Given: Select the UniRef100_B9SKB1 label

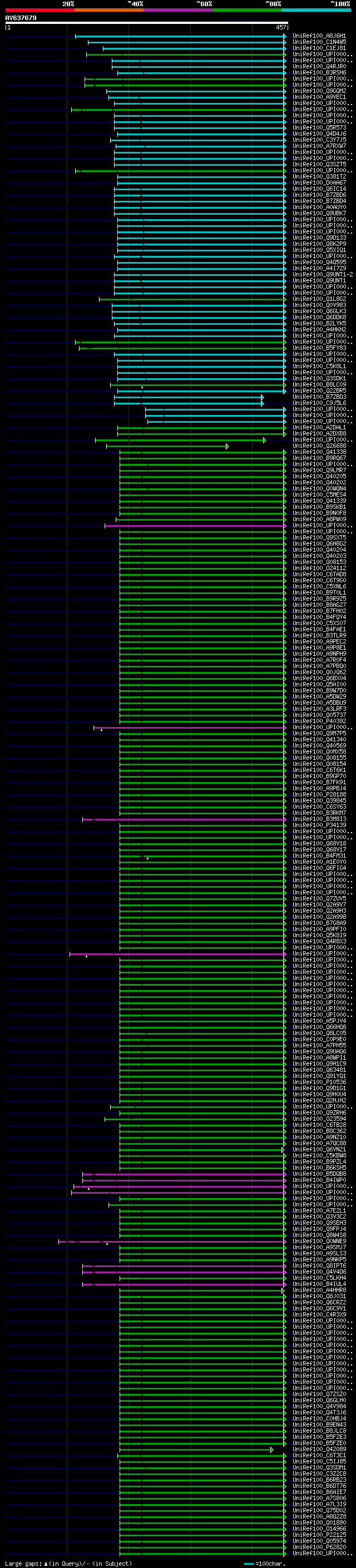Looking at the screenshot, I should [319, 507].
